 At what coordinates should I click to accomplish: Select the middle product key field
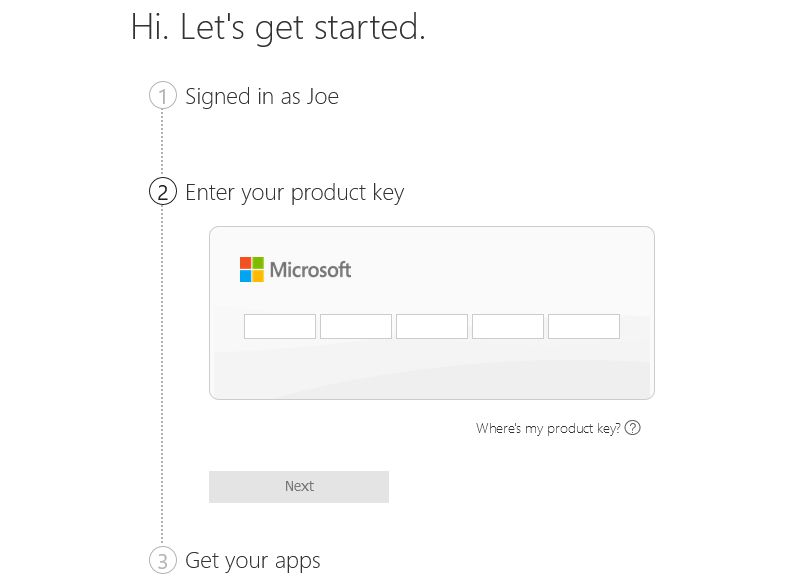click(432, 326)
